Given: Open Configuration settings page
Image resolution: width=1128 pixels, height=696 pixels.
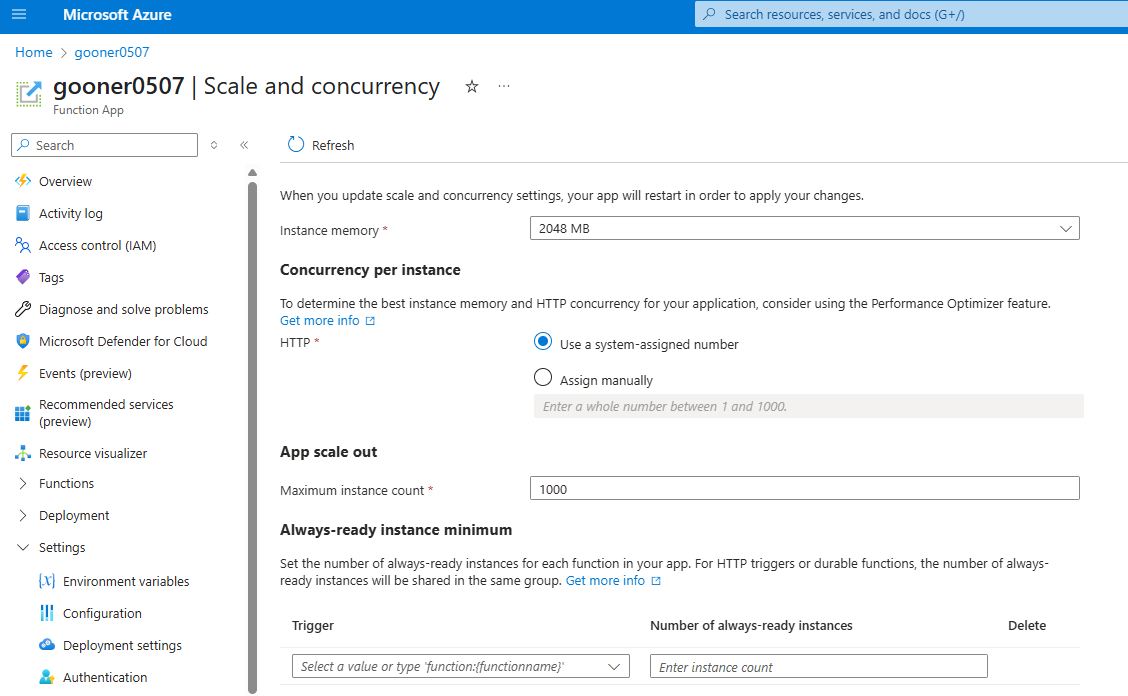Looking at the screenshot, I should pyautogui.click(x=102, y=613).
